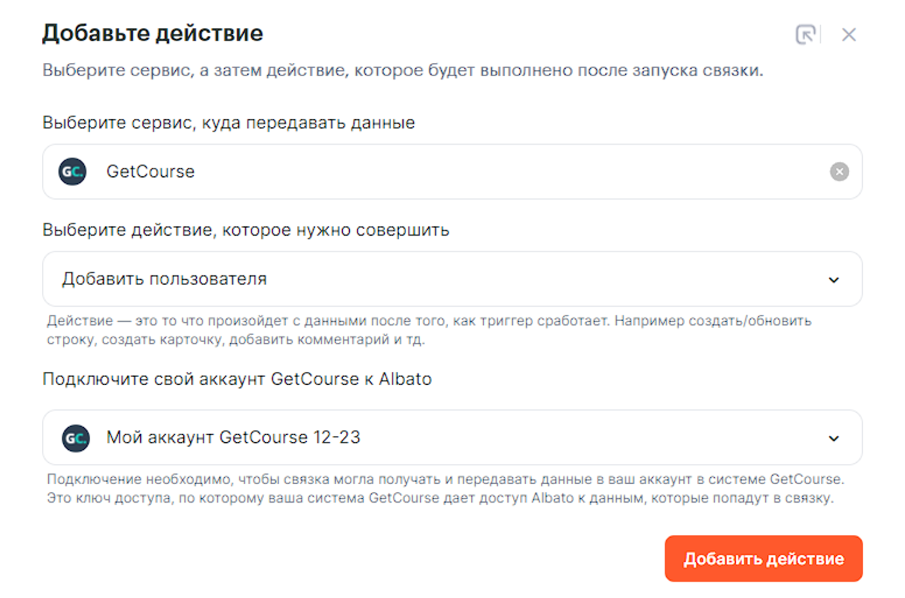
Task: Expand the action list chevron arrow
Action: (x=834, y=280)
